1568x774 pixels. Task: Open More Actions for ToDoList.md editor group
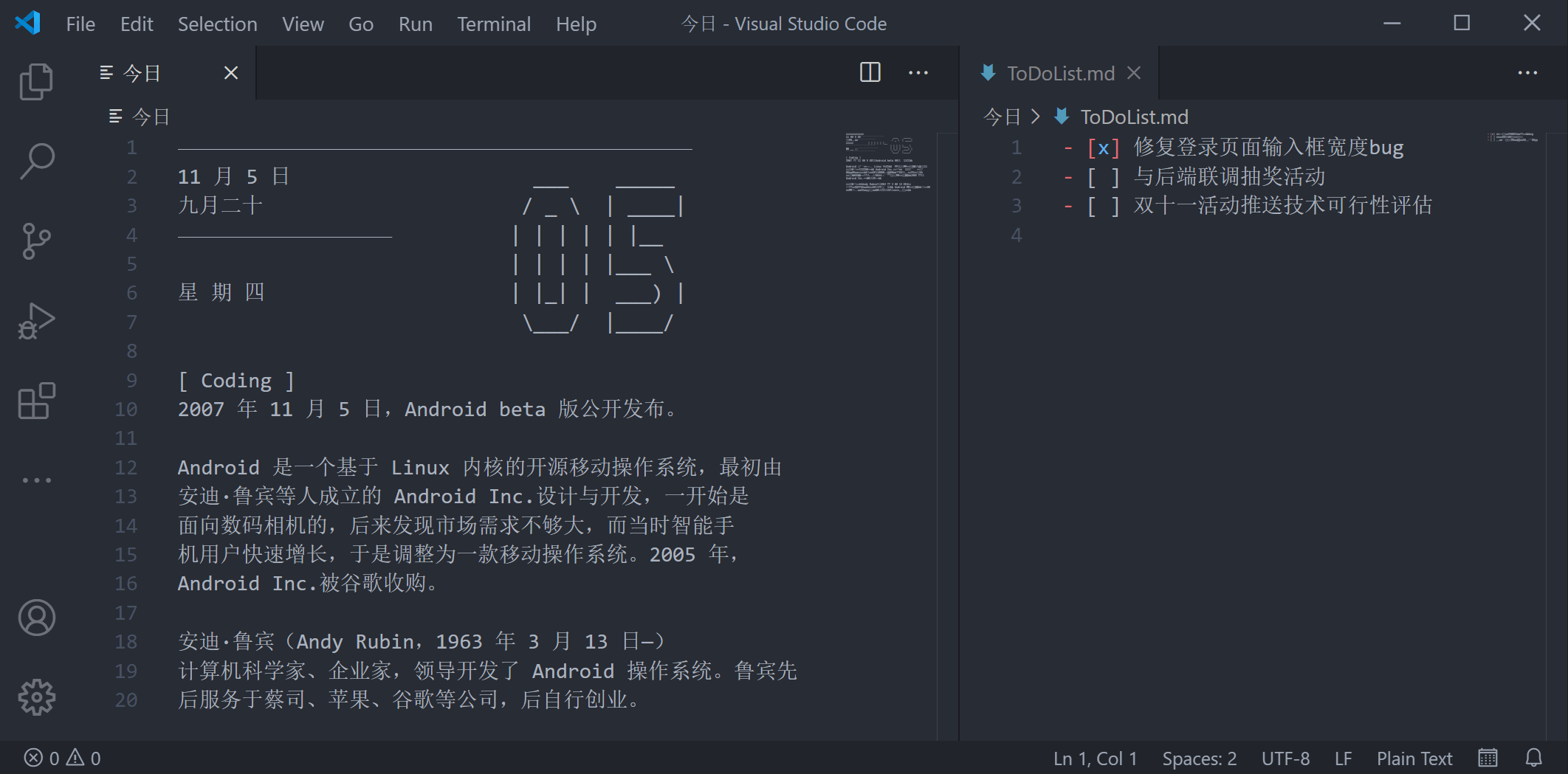(1527, 72)
